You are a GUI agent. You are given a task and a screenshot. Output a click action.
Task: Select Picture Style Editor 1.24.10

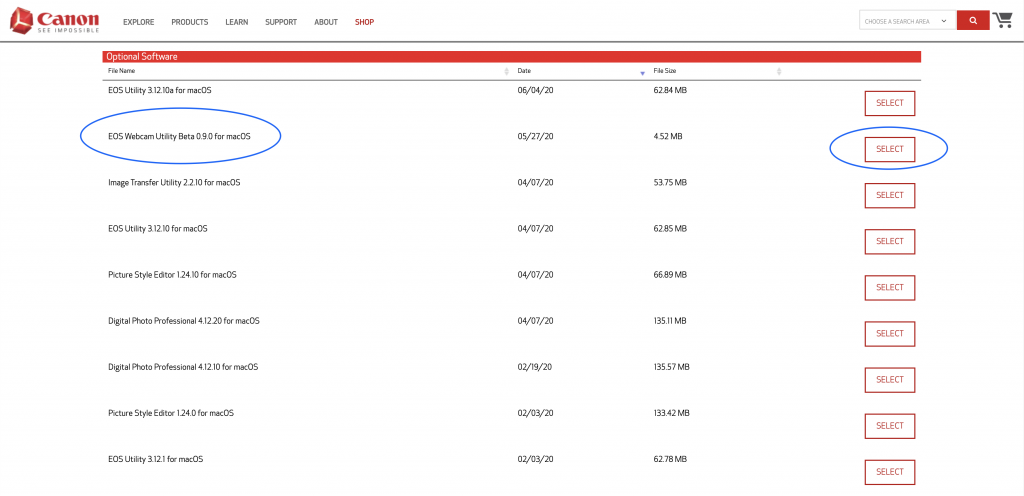click(889, 287)
